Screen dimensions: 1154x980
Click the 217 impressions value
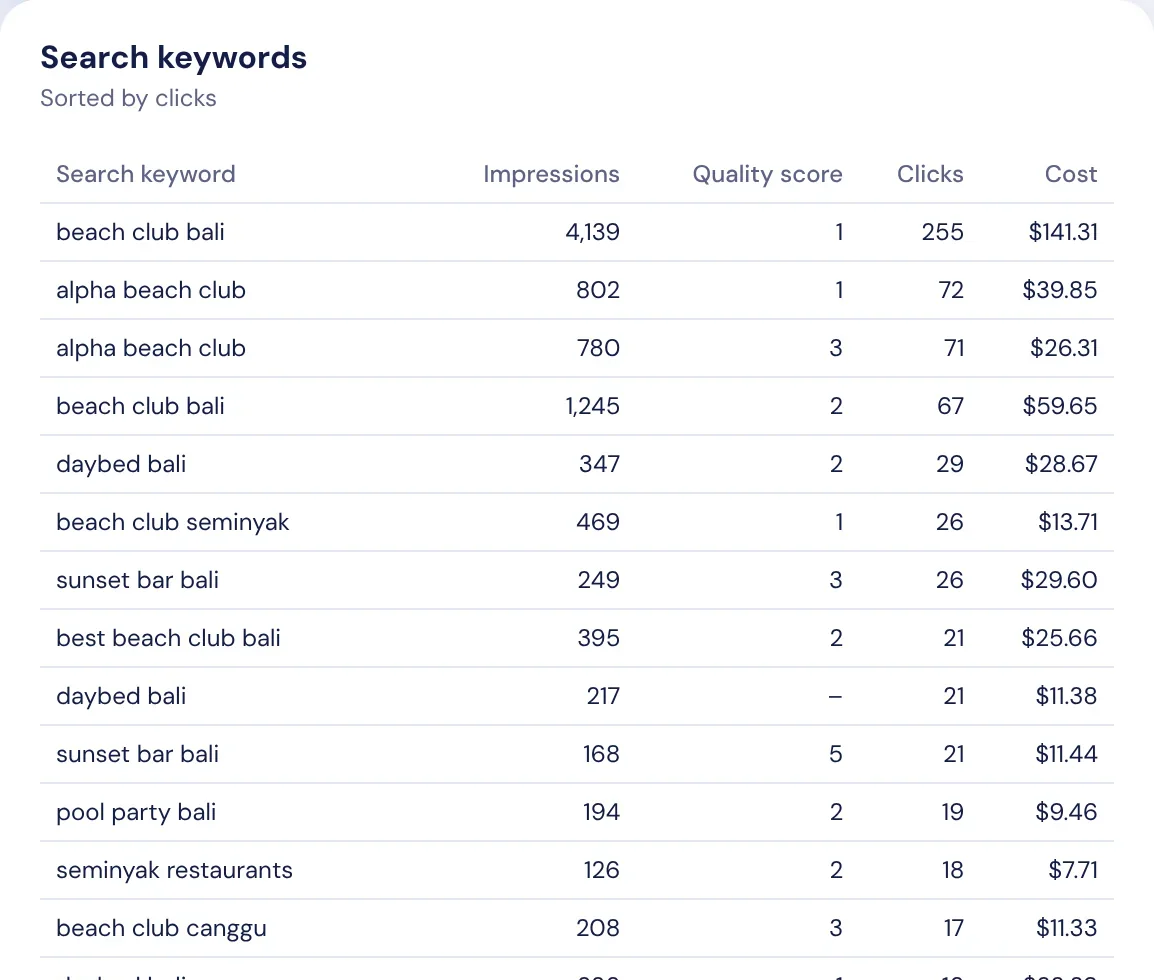click(x=603, y=696)
